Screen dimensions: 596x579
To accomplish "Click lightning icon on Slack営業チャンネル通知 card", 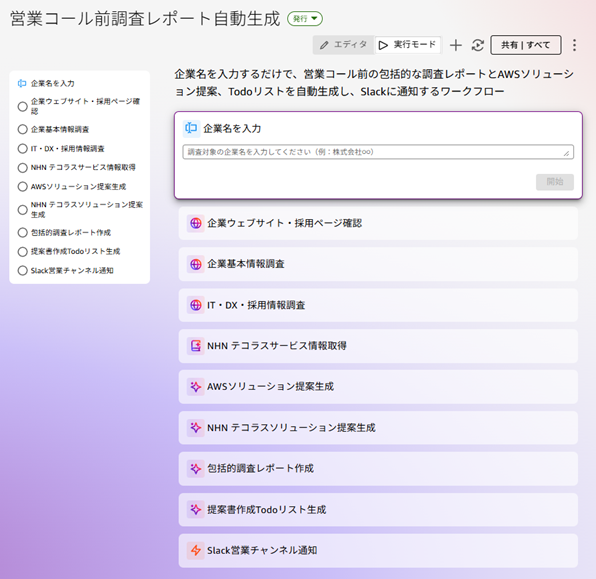I will [195, 550].
